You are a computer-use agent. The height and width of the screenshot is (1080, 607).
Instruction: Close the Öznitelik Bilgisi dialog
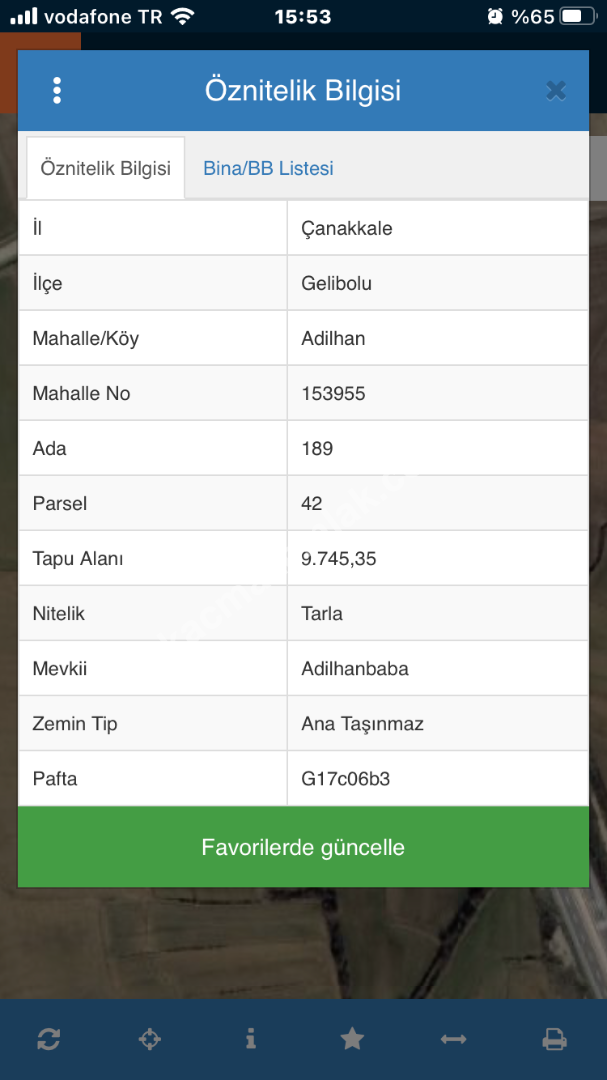pyautogui.click(x=556, y=91)
